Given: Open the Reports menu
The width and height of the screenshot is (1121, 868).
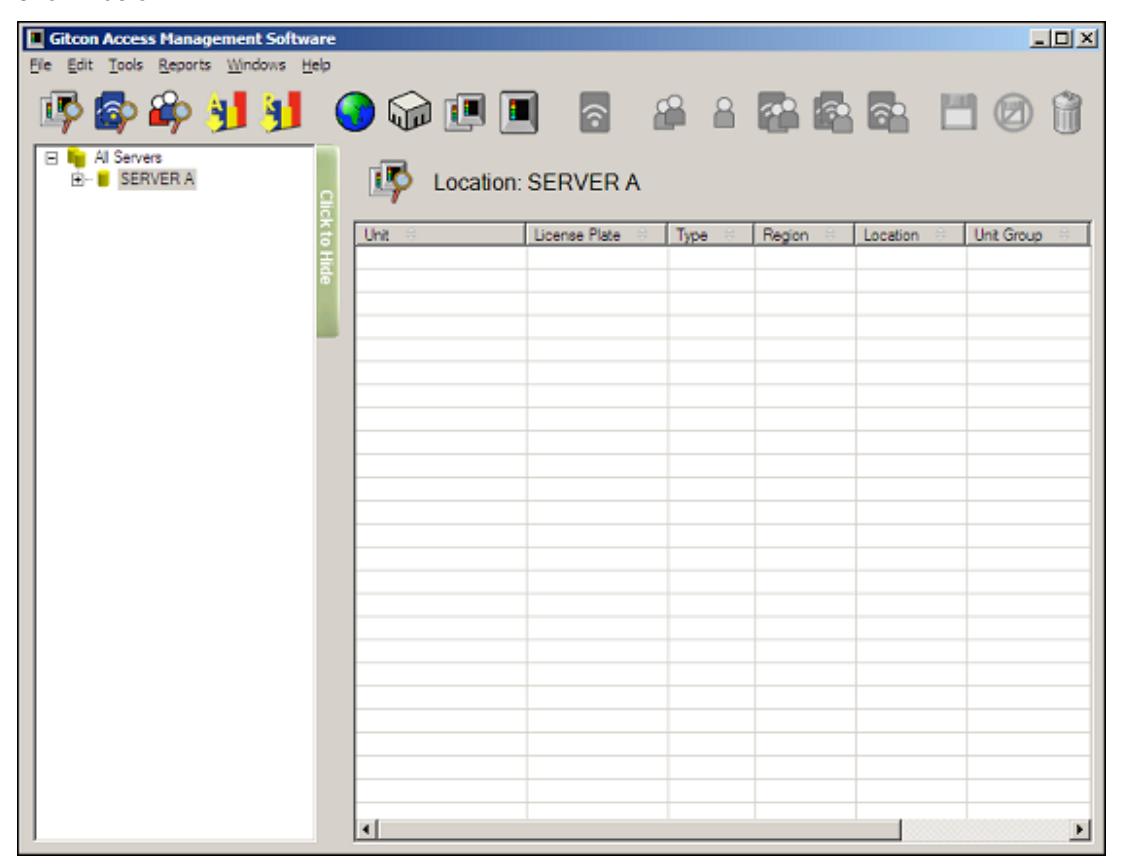Looking at the screenshot, I should [x=184, y=65].
